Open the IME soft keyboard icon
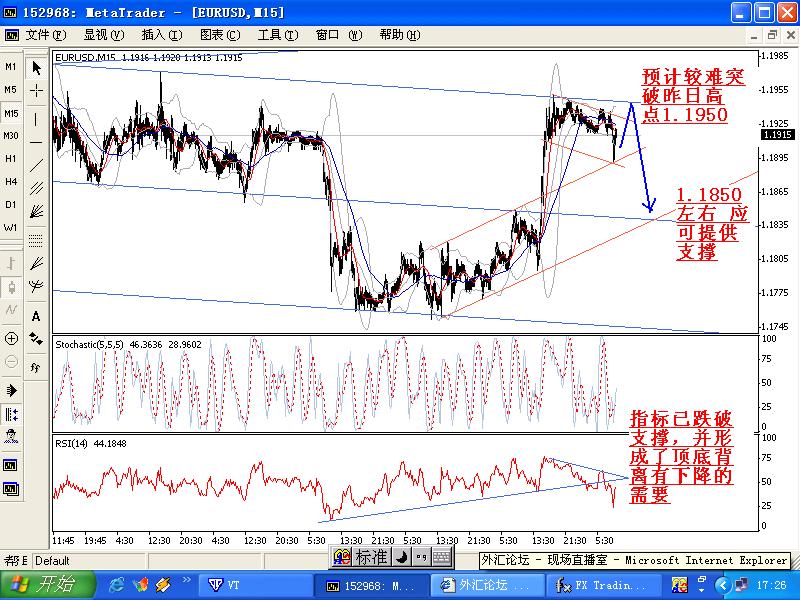The width and height of the screenshot is (800, 600). [442, 557]
